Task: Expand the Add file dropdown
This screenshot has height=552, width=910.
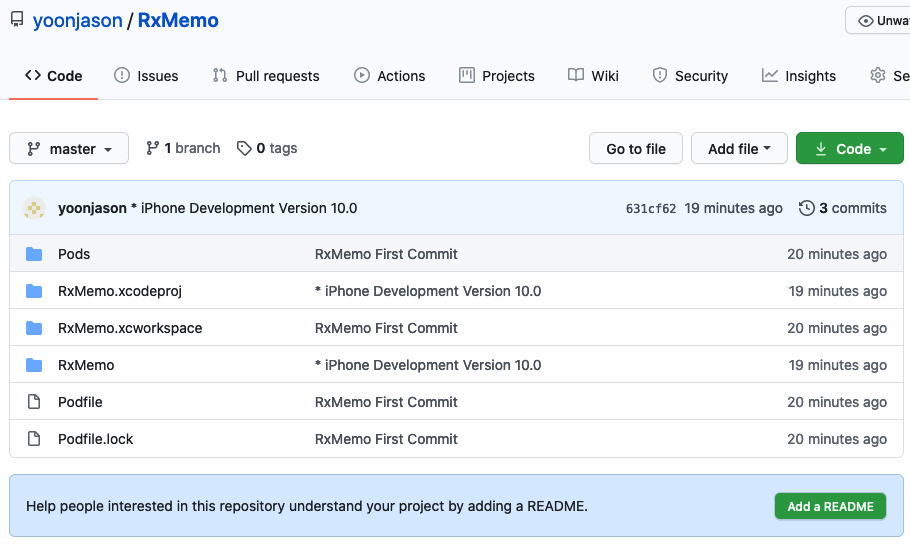Action: (739, 149)
